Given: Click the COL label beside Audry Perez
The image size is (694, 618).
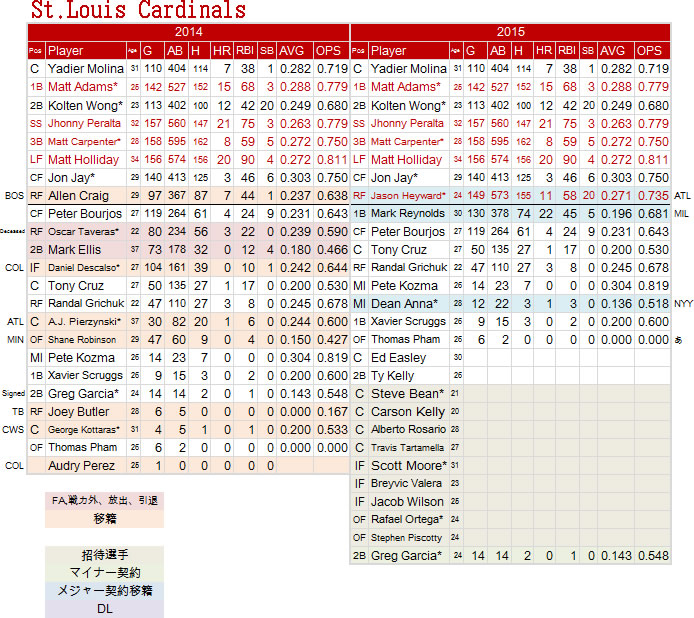Looking at the screenshot, I should (15, 466).
